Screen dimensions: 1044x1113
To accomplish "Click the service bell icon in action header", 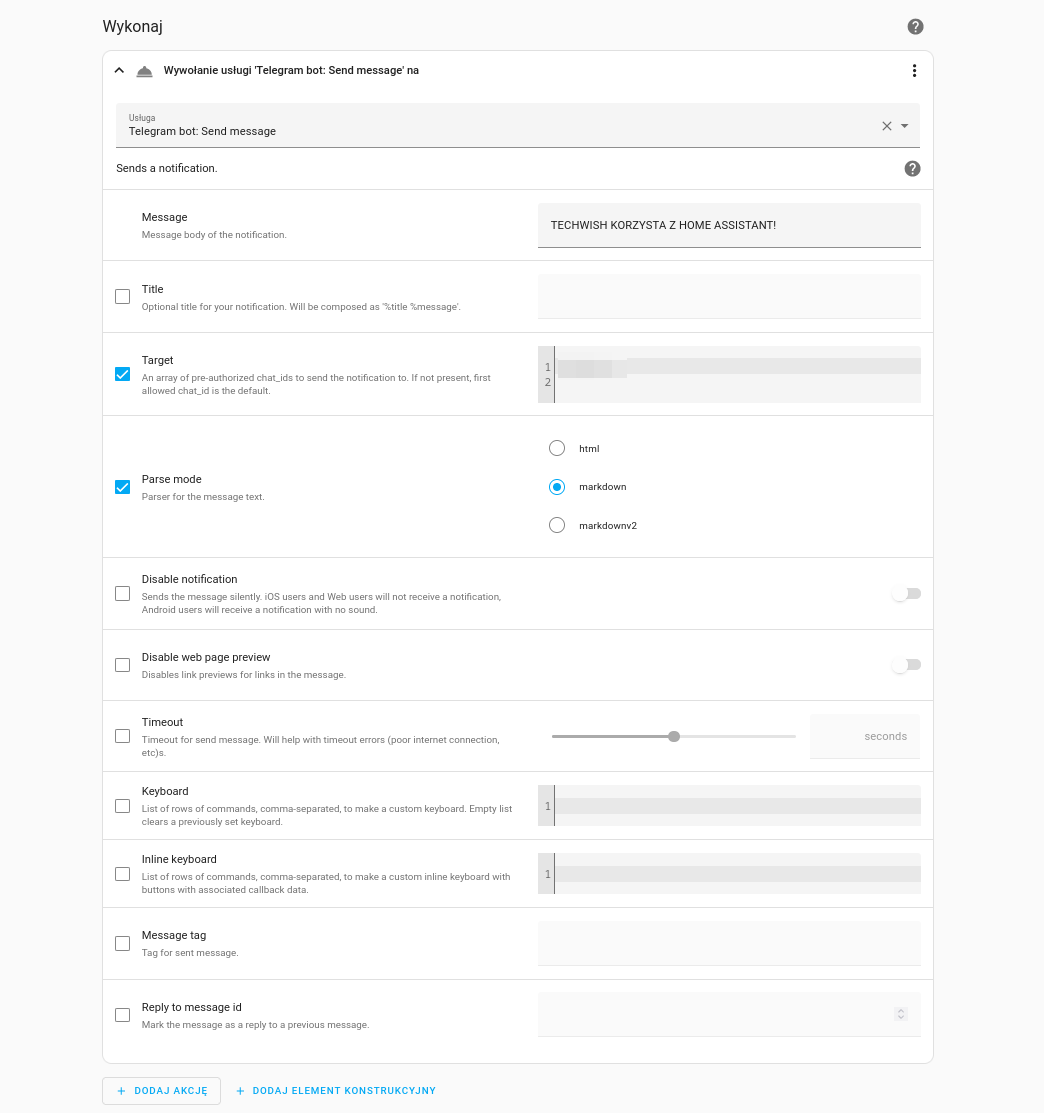I will (x=144, y=71).
